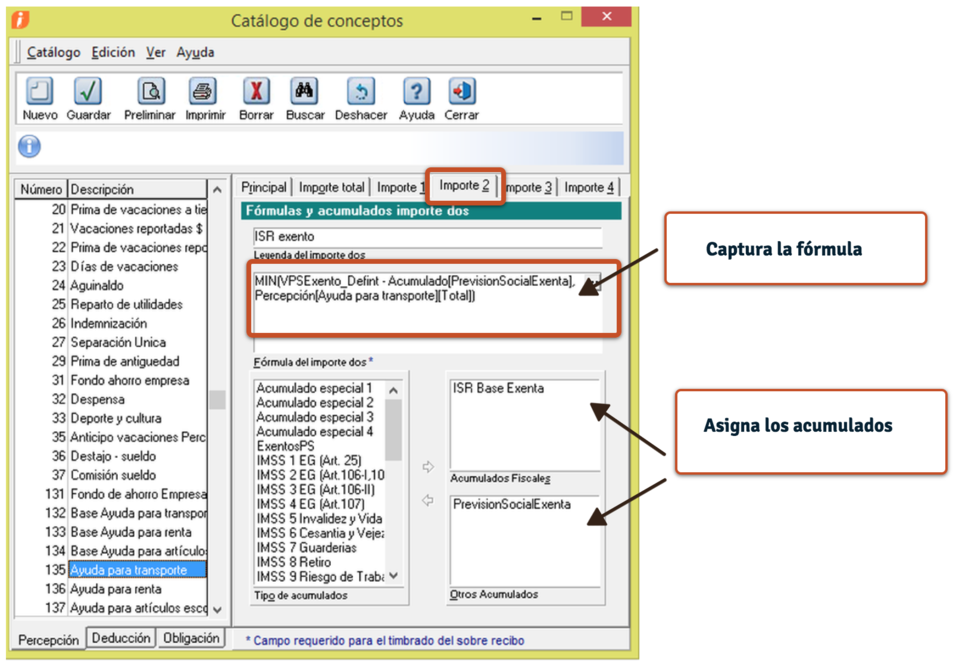Viewport: 956px width, 667px height.
Task: Open the Ayuda menu in menu bar
Action: coord(195,52)
